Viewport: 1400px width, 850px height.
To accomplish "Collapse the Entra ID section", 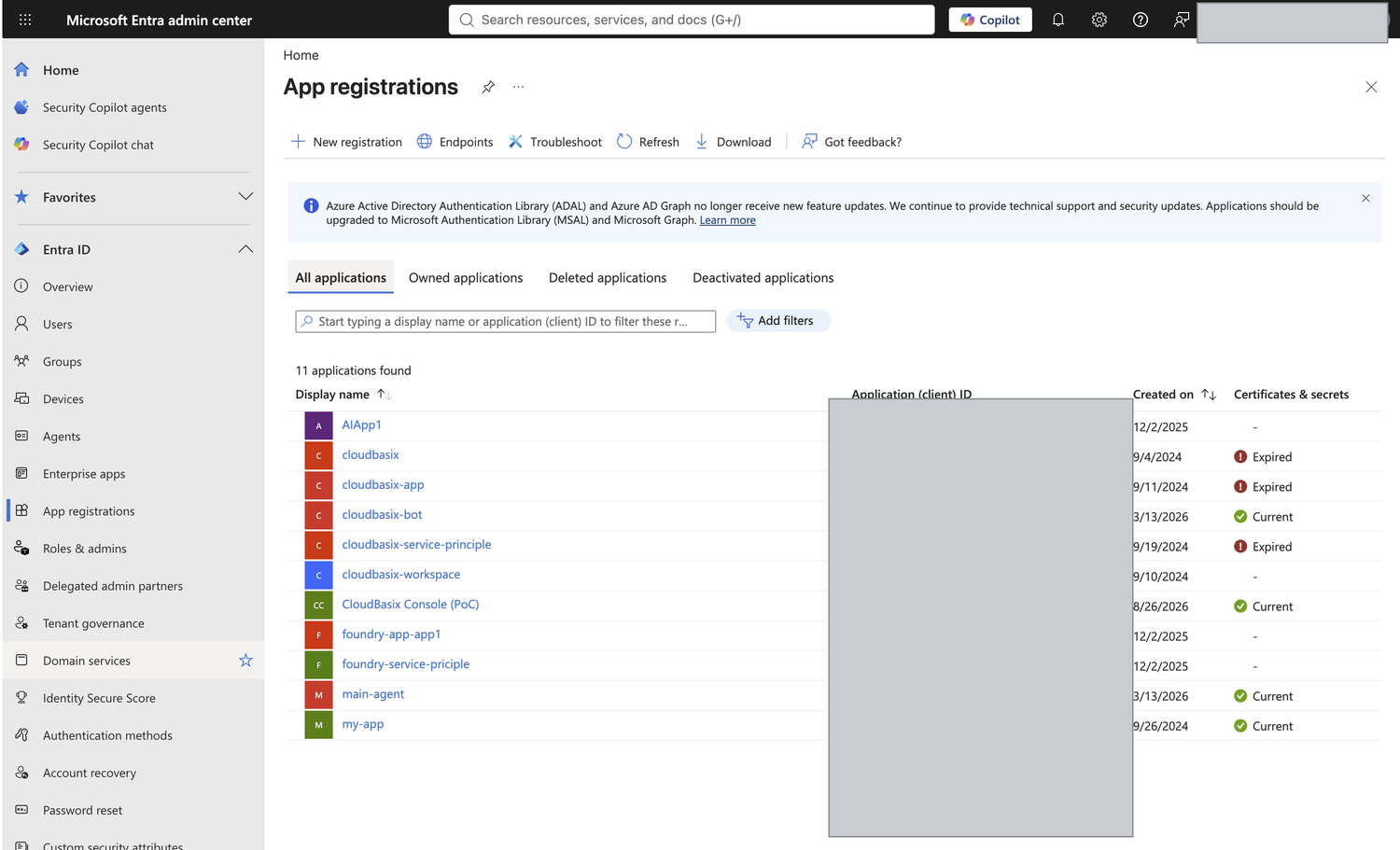I will pyautogui.click(x=245, y=249).
